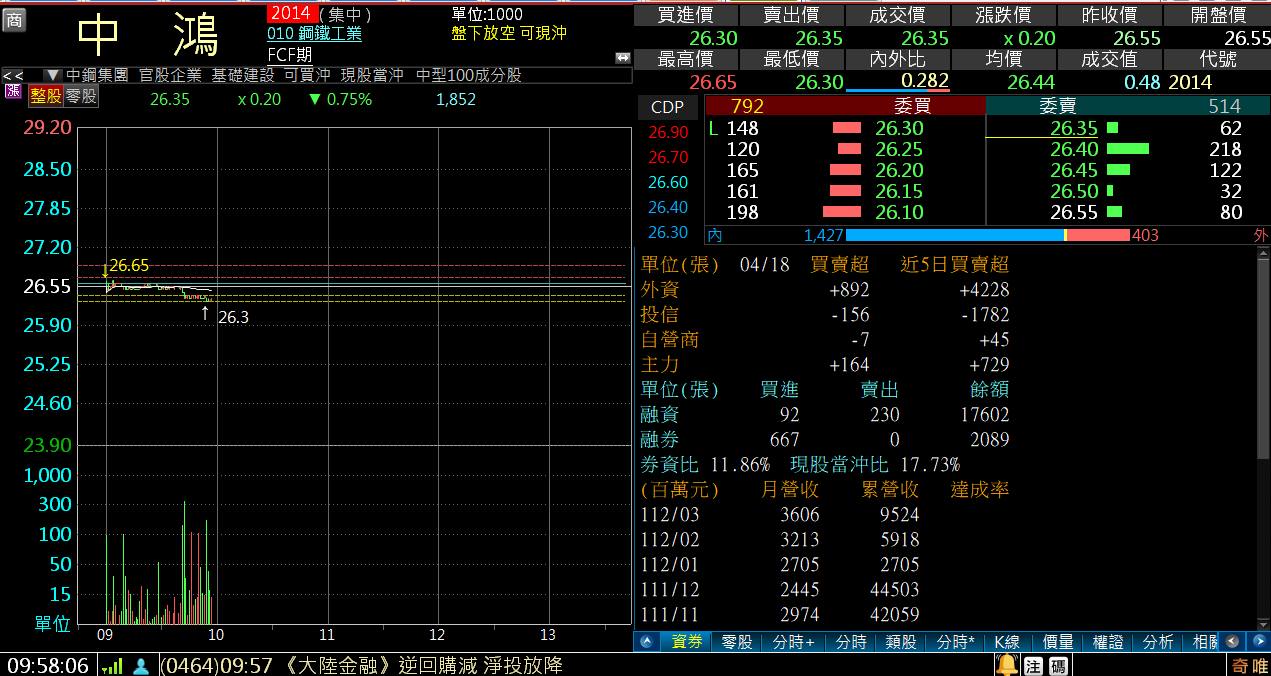Toggle 整股 whole-share mode
Screen dimensions: 1271x676
45,96
